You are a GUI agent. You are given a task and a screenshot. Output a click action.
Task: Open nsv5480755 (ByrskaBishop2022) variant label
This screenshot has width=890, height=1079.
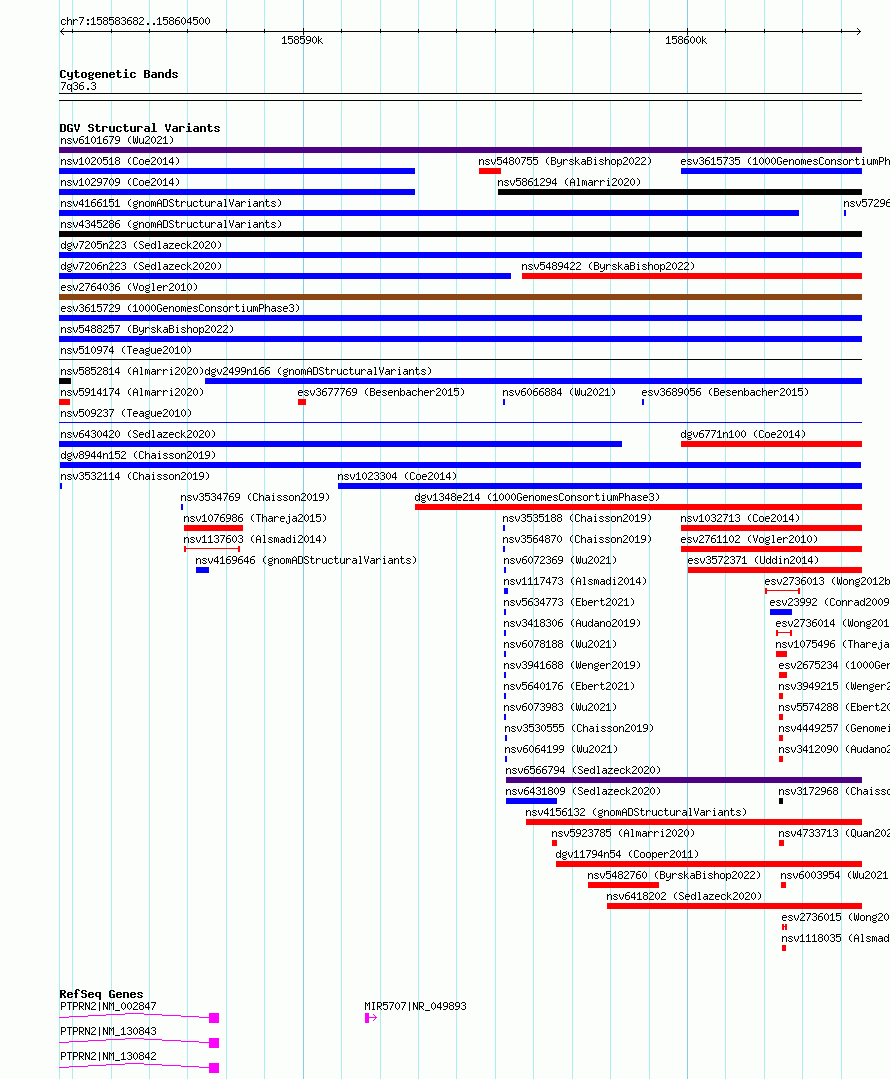[565, 161]
